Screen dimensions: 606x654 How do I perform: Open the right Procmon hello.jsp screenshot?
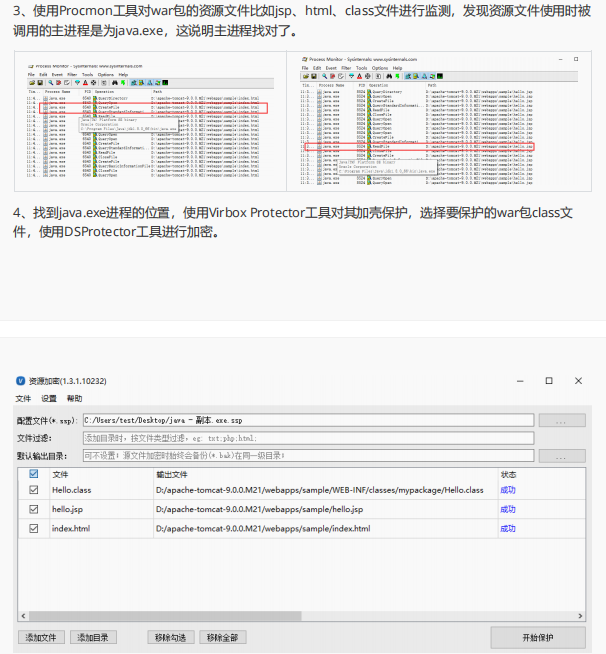point(439,121)
